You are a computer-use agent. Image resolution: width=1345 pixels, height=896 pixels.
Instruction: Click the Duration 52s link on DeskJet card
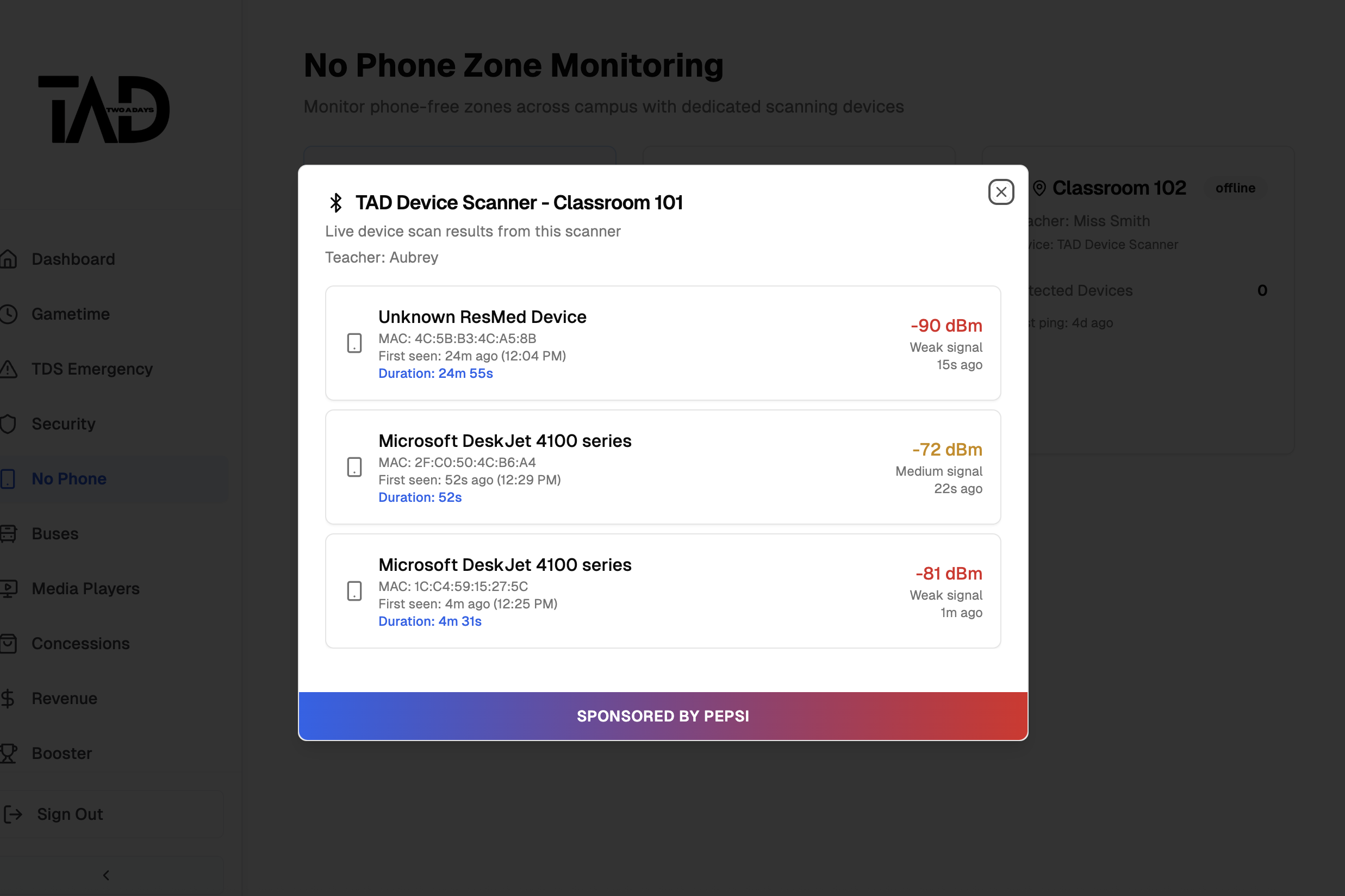pos(419,497)
